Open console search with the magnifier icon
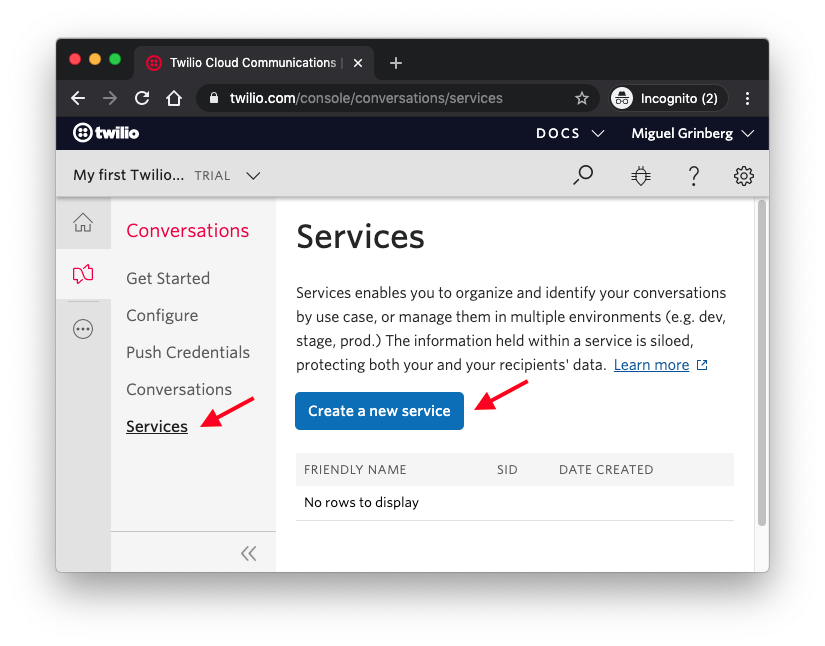The height and width of the screenshot is (646, 825). pos(582,175)
